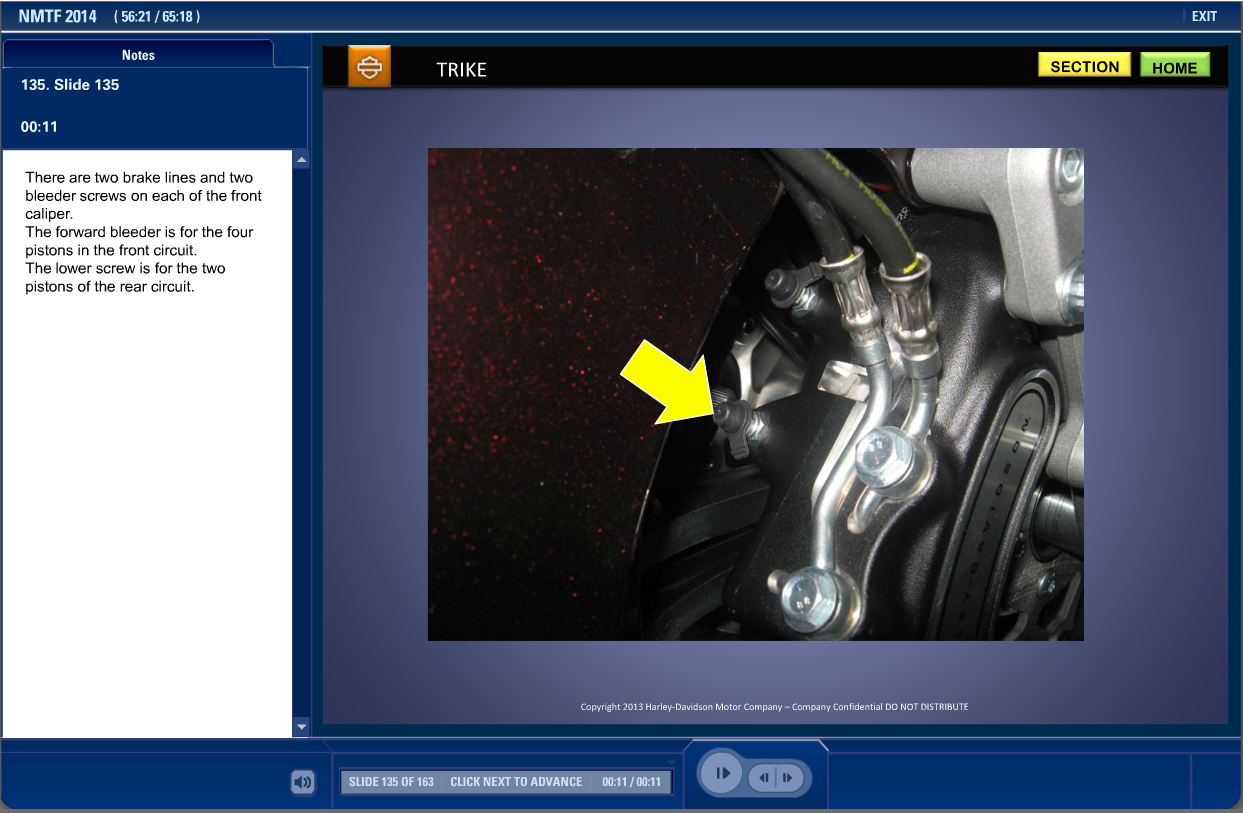Exit the course via EXIT

[1204, 16]
